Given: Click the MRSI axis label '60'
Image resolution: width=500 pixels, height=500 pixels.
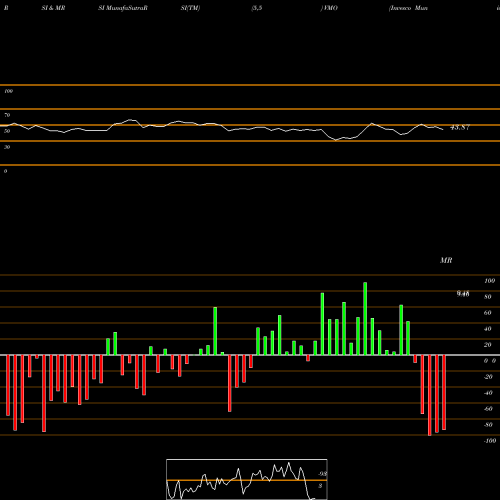Looking at the screenshot, I should click(488, 313).
